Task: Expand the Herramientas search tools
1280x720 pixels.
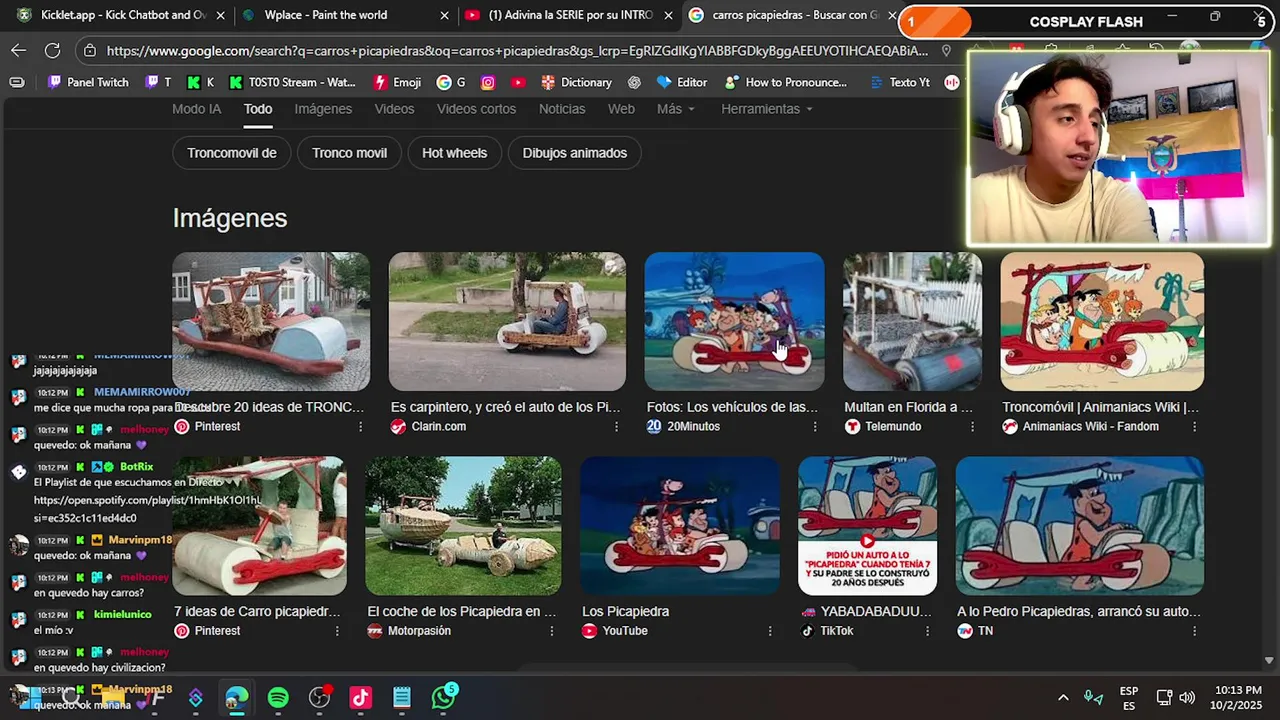Action: click(x=767, y=109)
